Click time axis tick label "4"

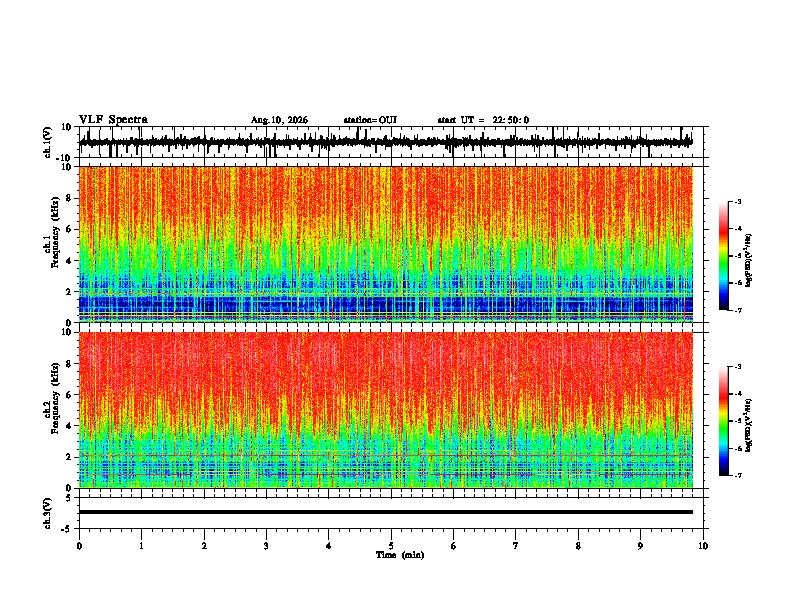click(329, 546)
